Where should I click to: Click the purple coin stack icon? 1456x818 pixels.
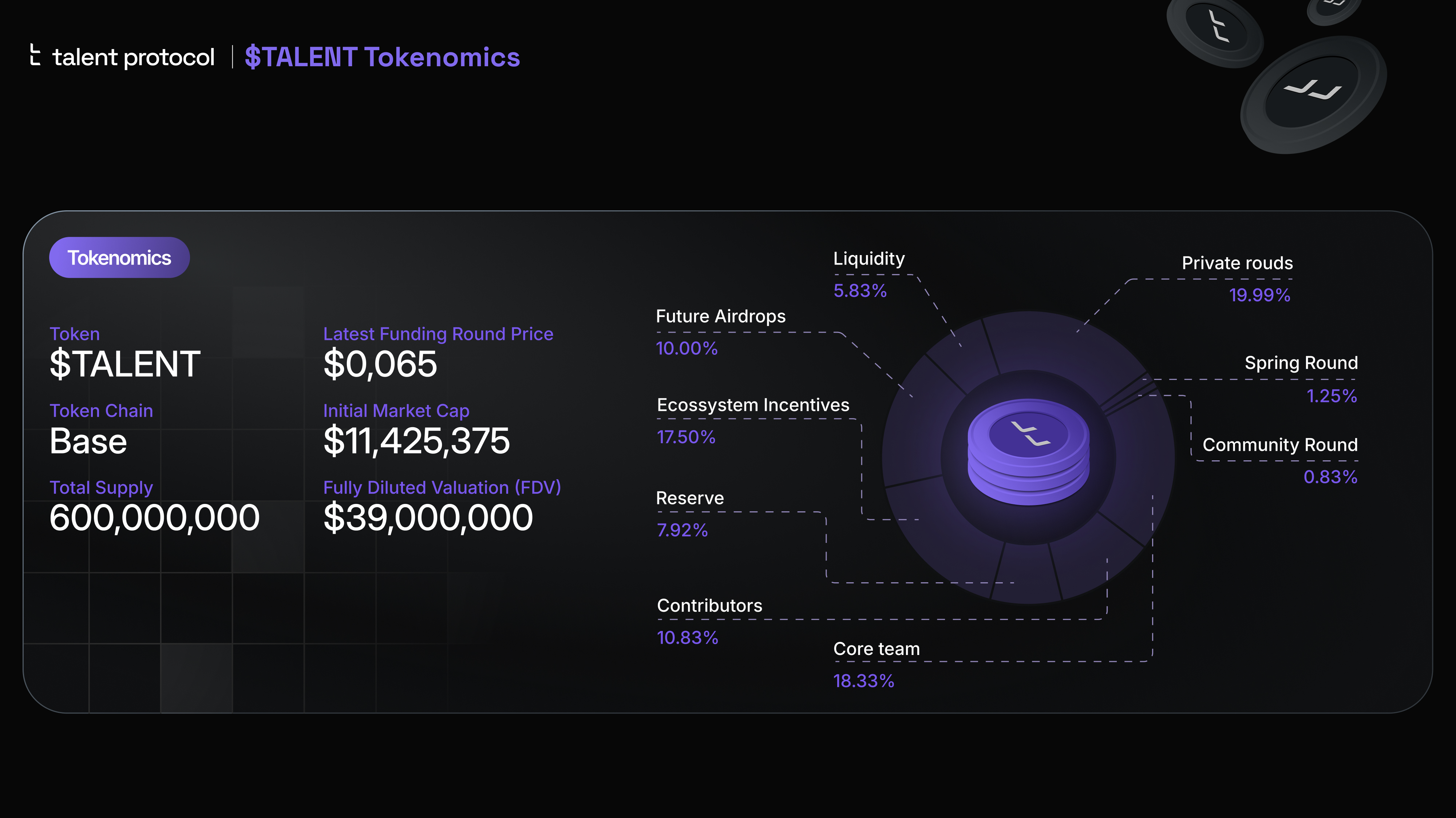pyautogui.click(x=1028, y=451)
